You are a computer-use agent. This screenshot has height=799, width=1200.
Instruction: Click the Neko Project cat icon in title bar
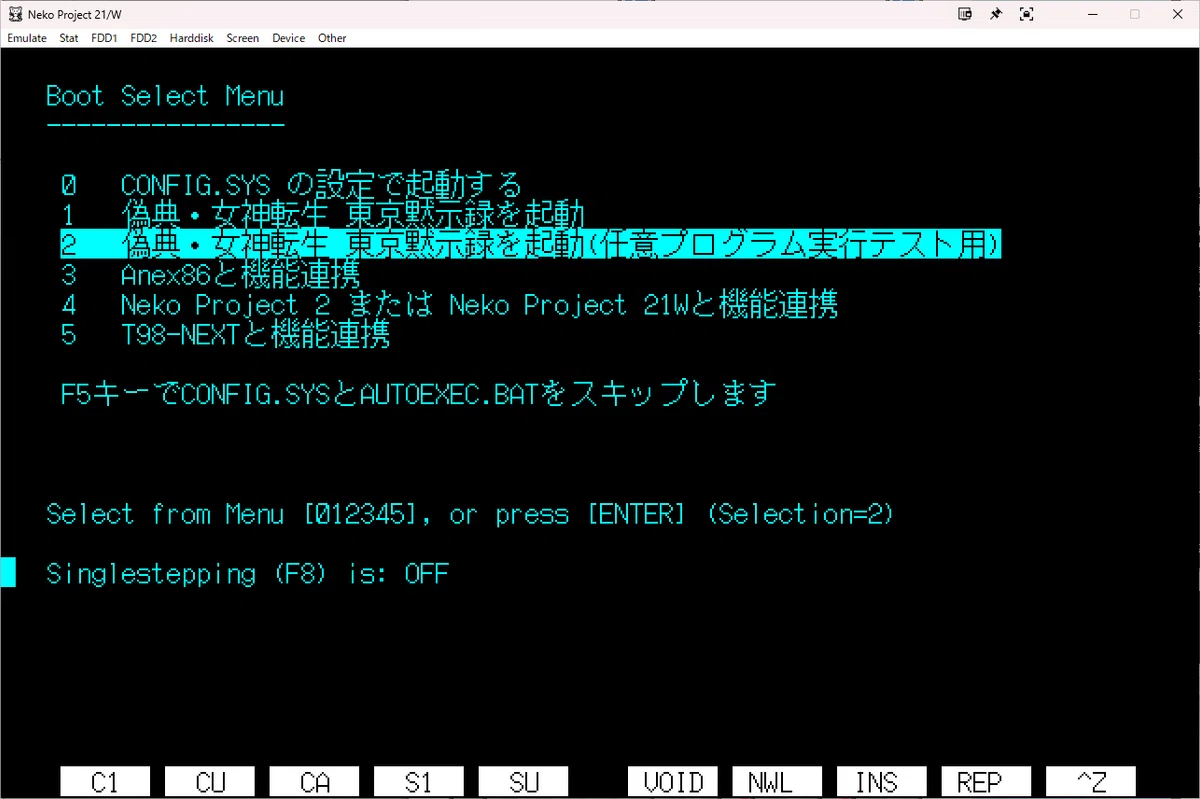pyautogui.click(x=15, y=14)
